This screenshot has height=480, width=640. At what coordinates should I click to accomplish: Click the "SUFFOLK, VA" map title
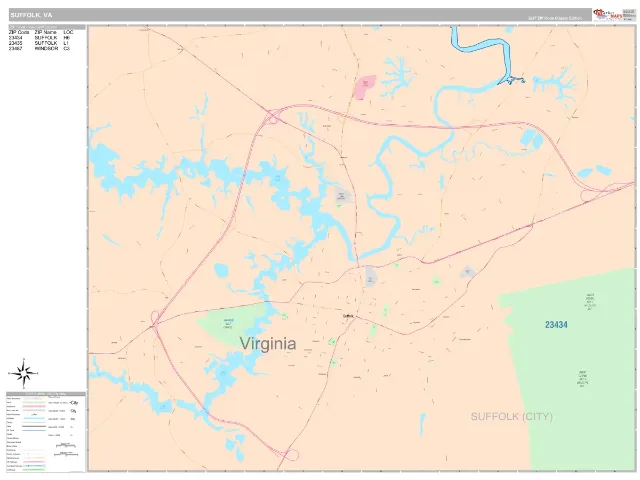point(31,15)
